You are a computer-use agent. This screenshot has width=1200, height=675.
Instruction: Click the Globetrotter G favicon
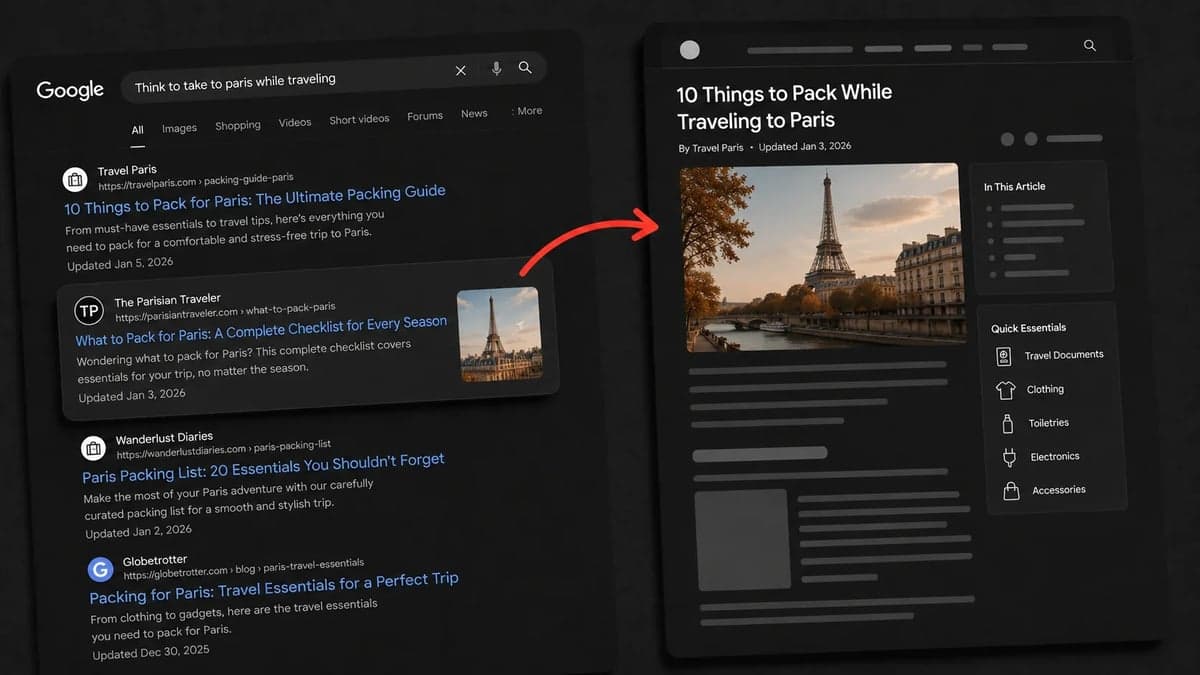(x=100, y=570)
